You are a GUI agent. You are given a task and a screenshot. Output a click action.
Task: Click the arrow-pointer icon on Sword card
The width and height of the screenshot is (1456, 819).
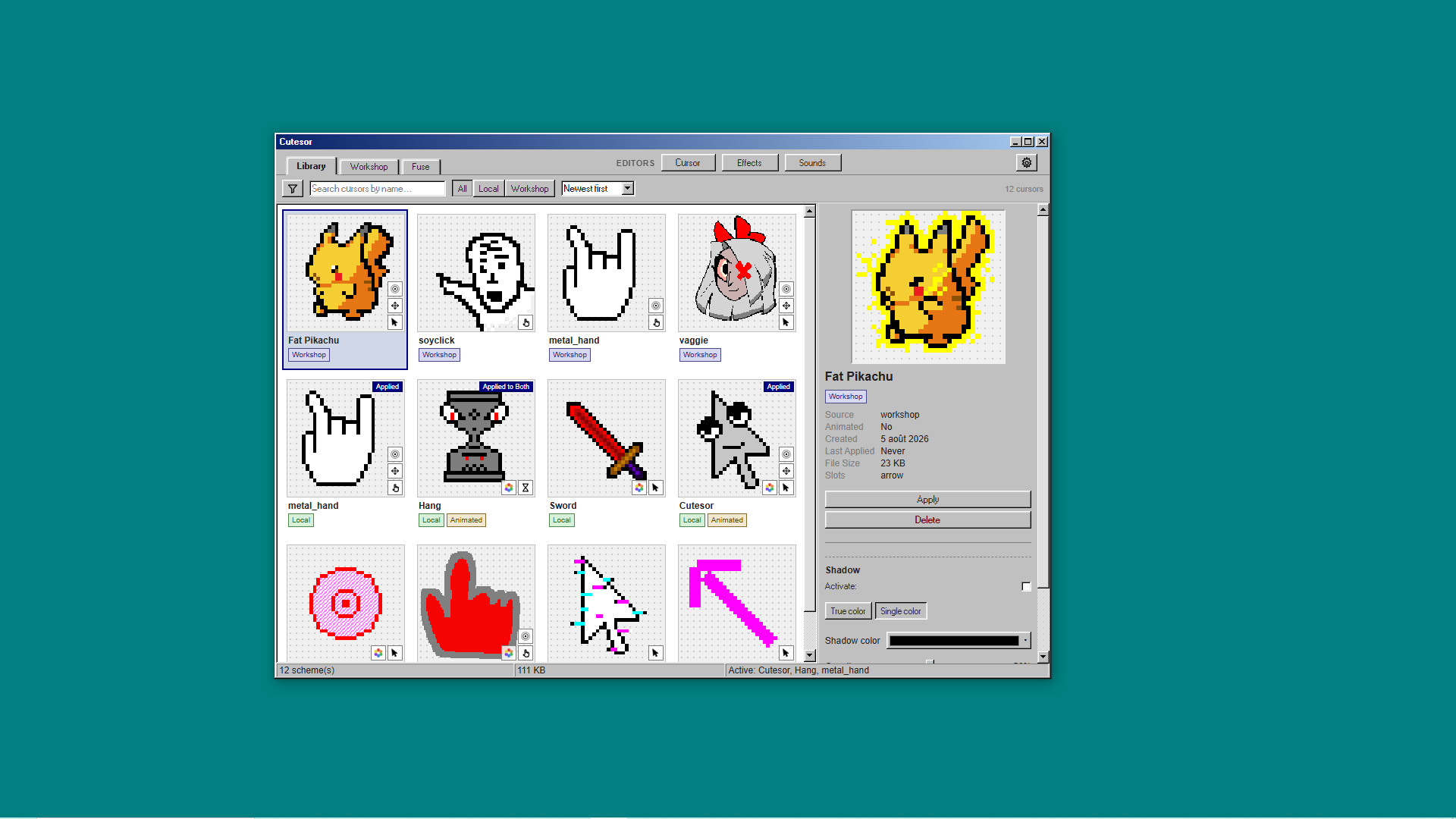pos(656,488)
